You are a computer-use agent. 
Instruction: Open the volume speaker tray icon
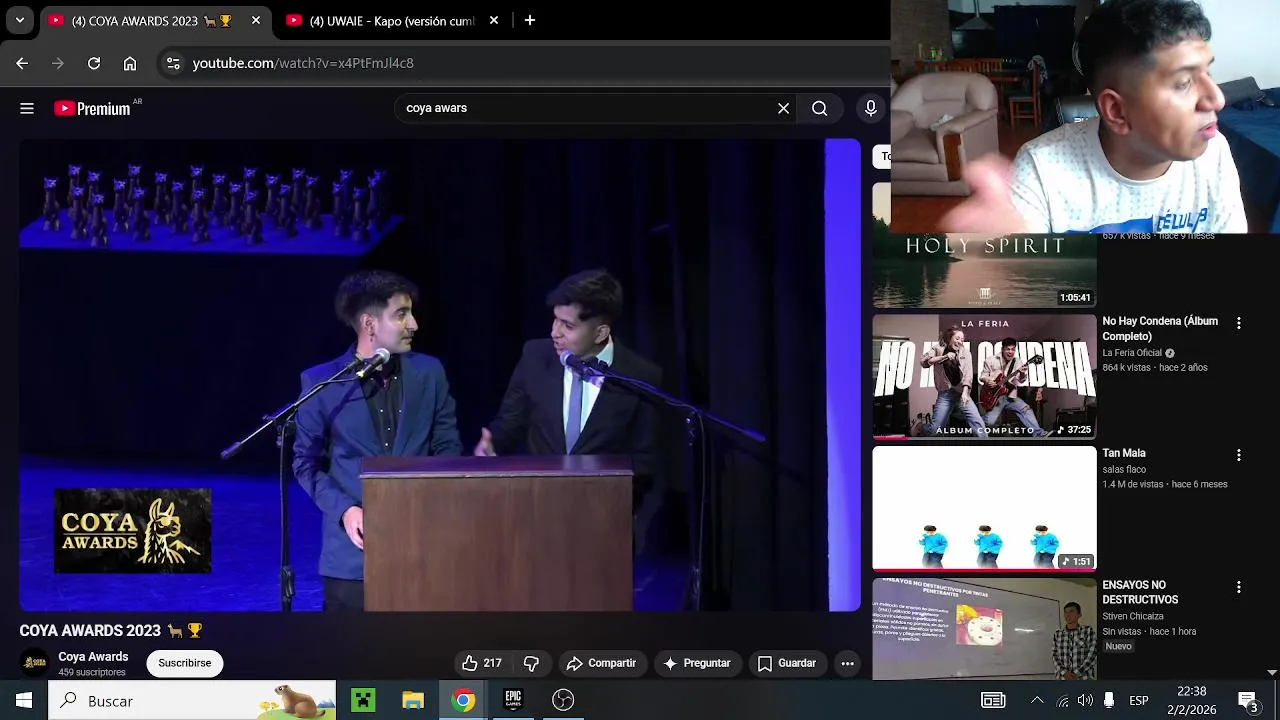click(x=1085, y=700)
